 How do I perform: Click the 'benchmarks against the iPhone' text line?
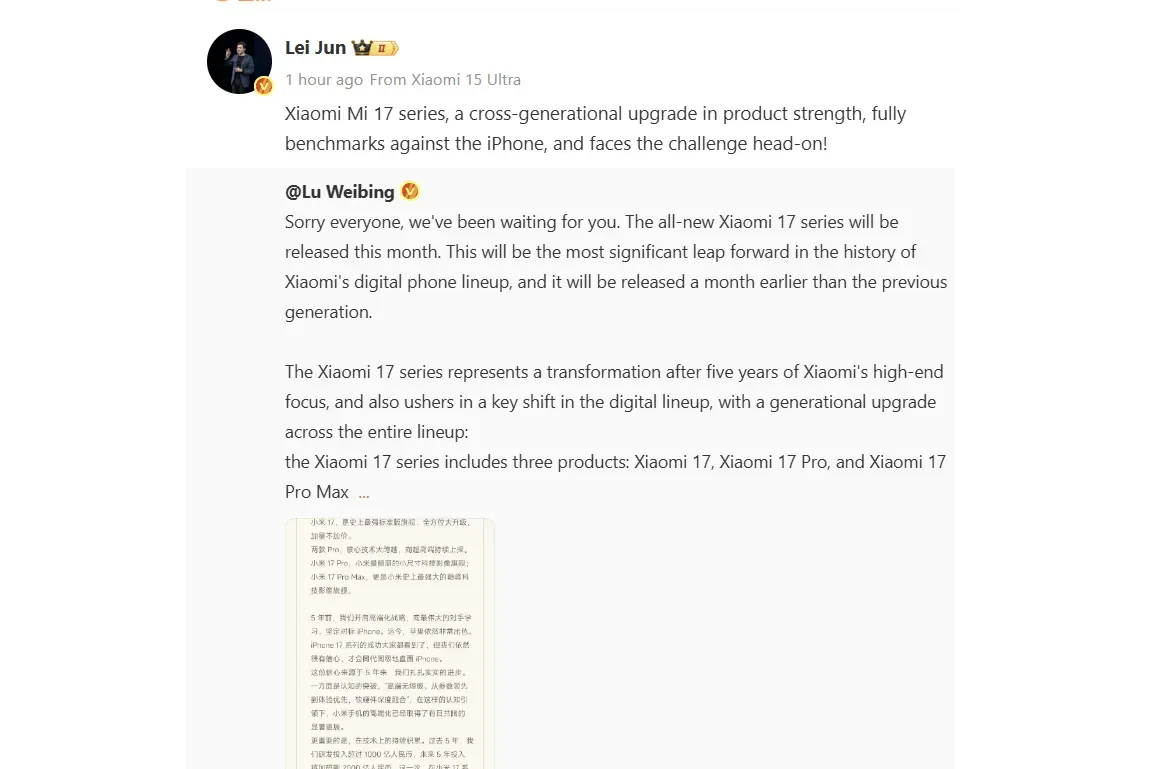[x=556, y=143]
